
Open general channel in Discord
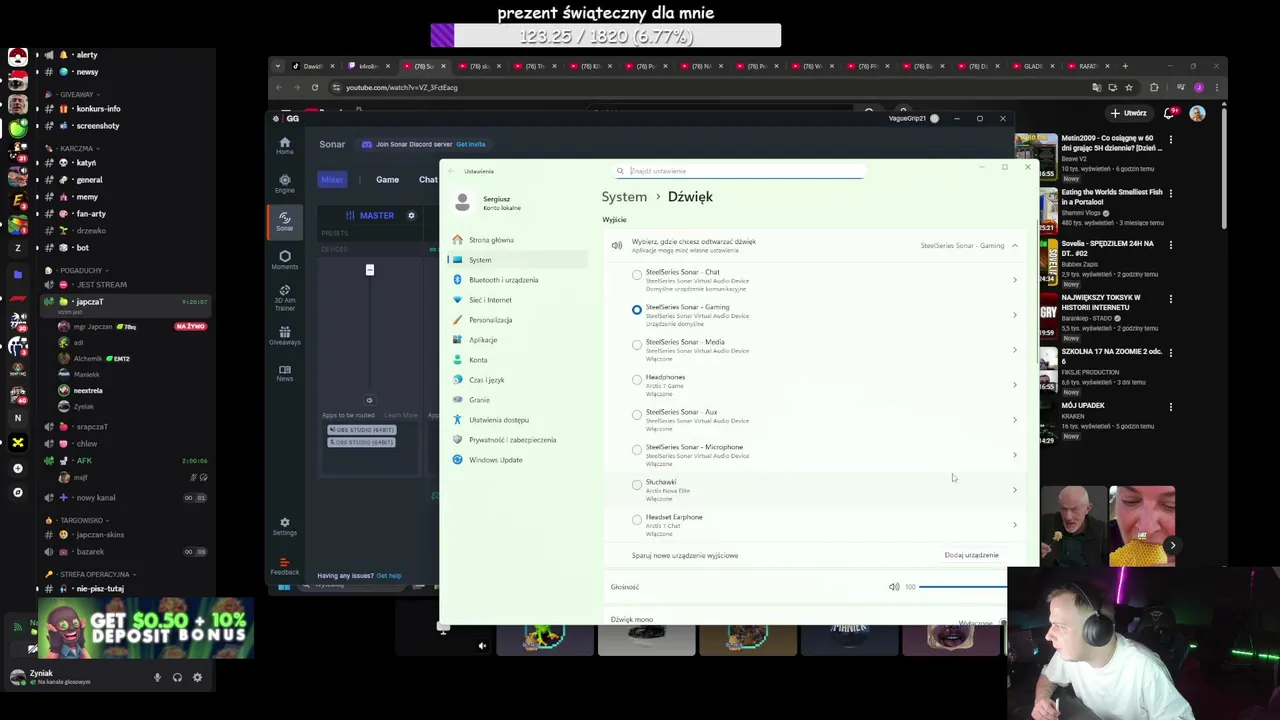89,180
